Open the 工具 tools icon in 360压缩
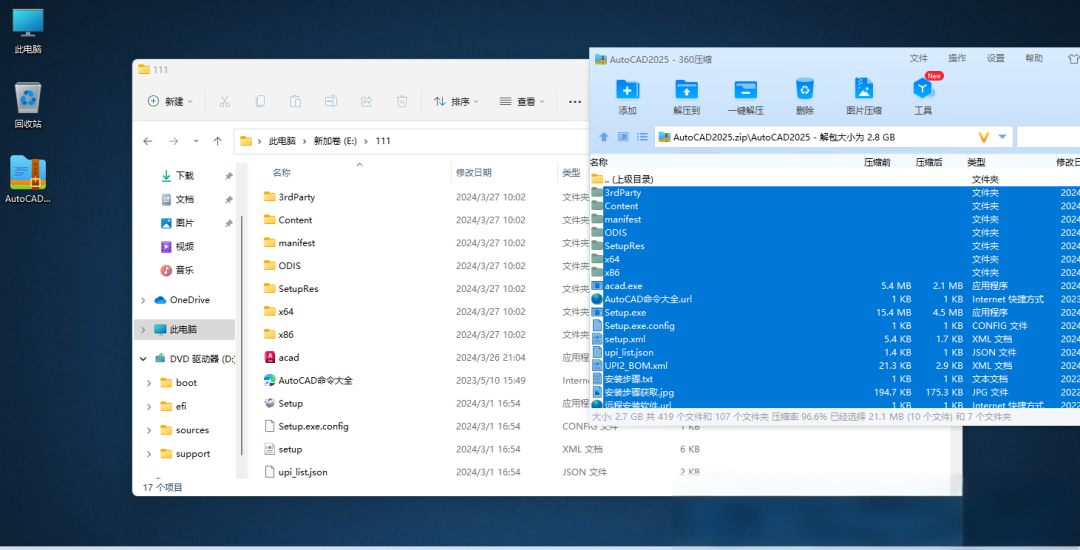1080x550 pixels. 923,89
